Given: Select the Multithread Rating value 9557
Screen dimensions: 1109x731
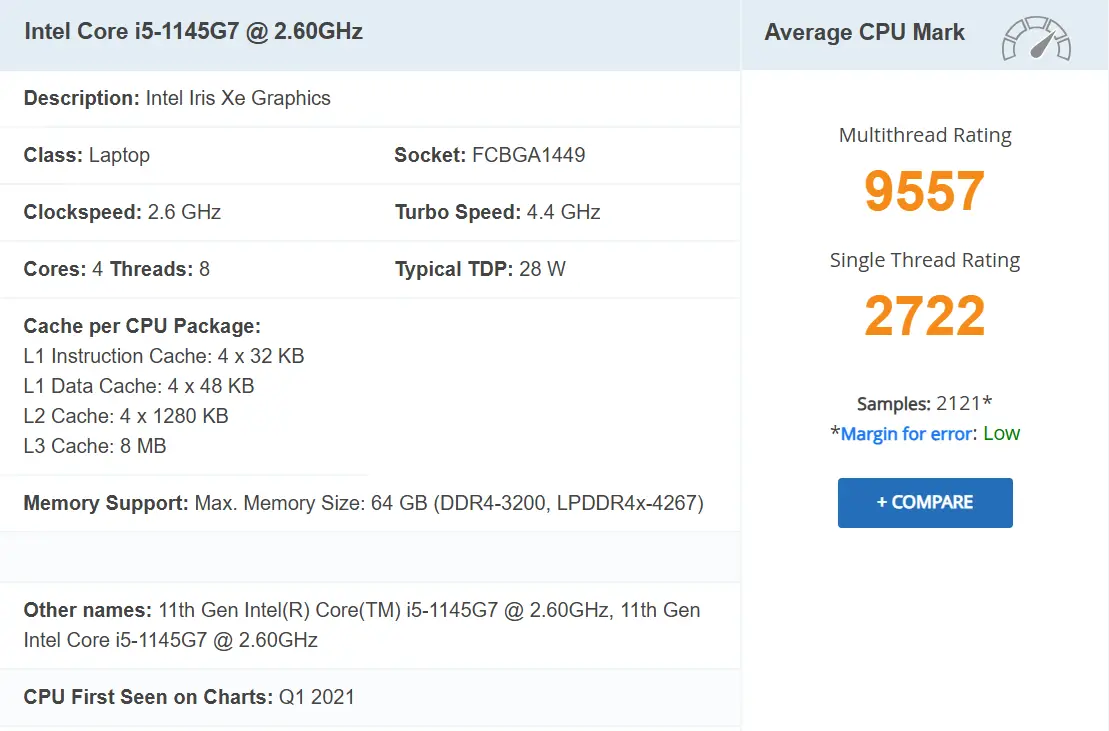Looking at the screenshot, I should click(924, 191).
